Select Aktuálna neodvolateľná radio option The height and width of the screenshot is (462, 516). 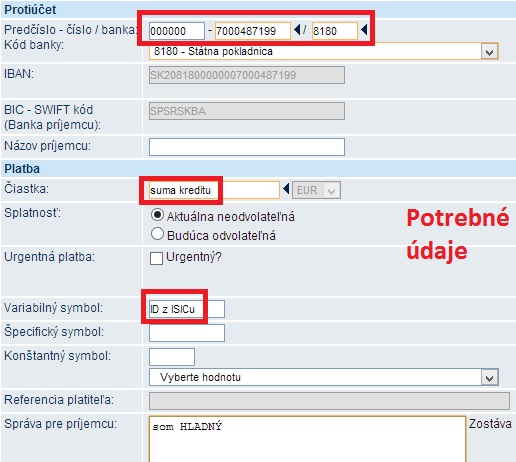[x=157, y=215]
